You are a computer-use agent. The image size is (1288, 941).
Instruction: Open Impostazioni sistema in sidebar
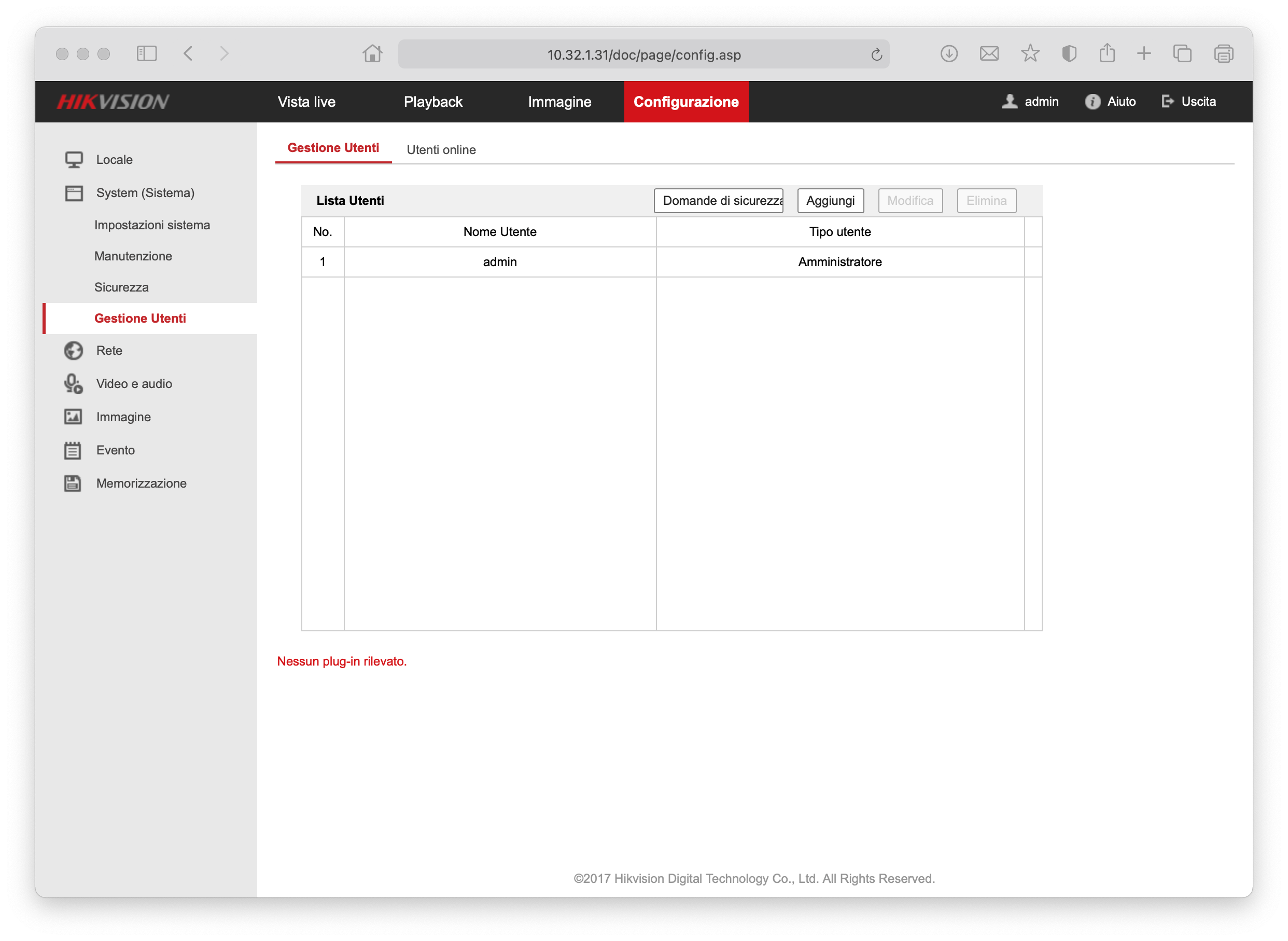coord(152,225)
